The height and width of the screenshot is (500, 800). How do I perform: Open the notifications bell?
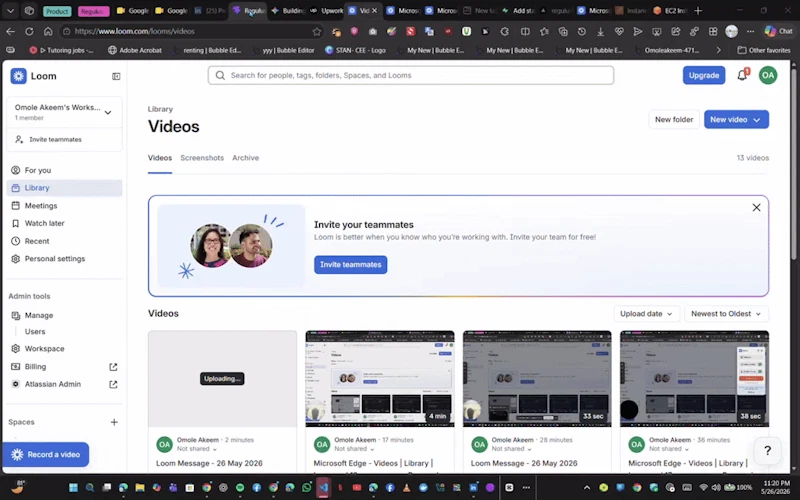click(742, 75)
